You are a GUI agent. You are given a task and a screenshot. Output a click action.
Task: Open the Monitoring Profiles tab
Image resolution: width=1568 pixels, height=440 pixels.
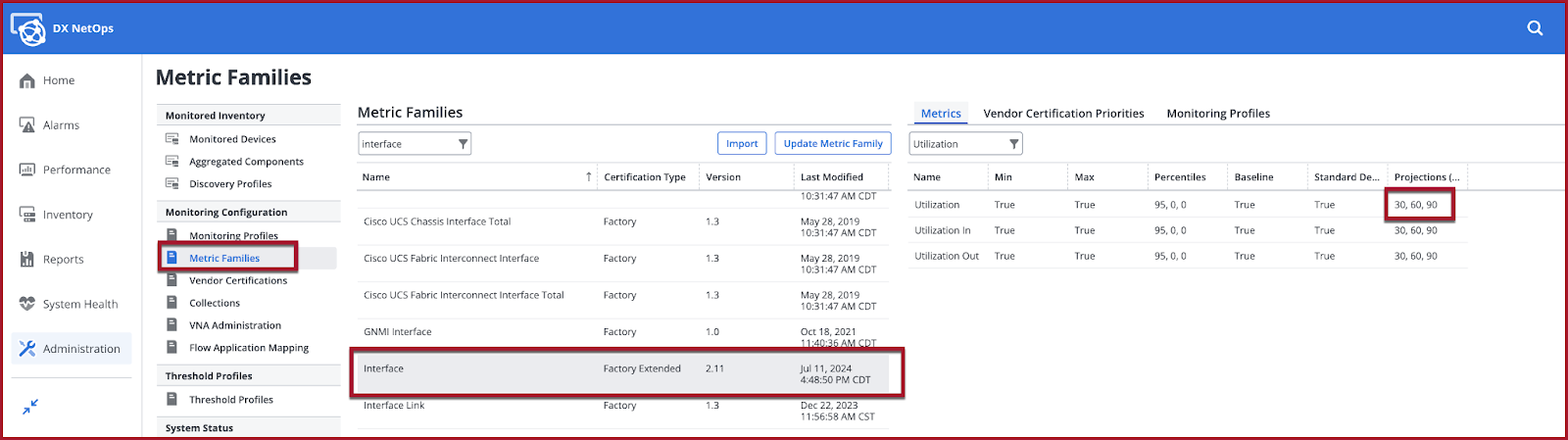click(1218, 114)
